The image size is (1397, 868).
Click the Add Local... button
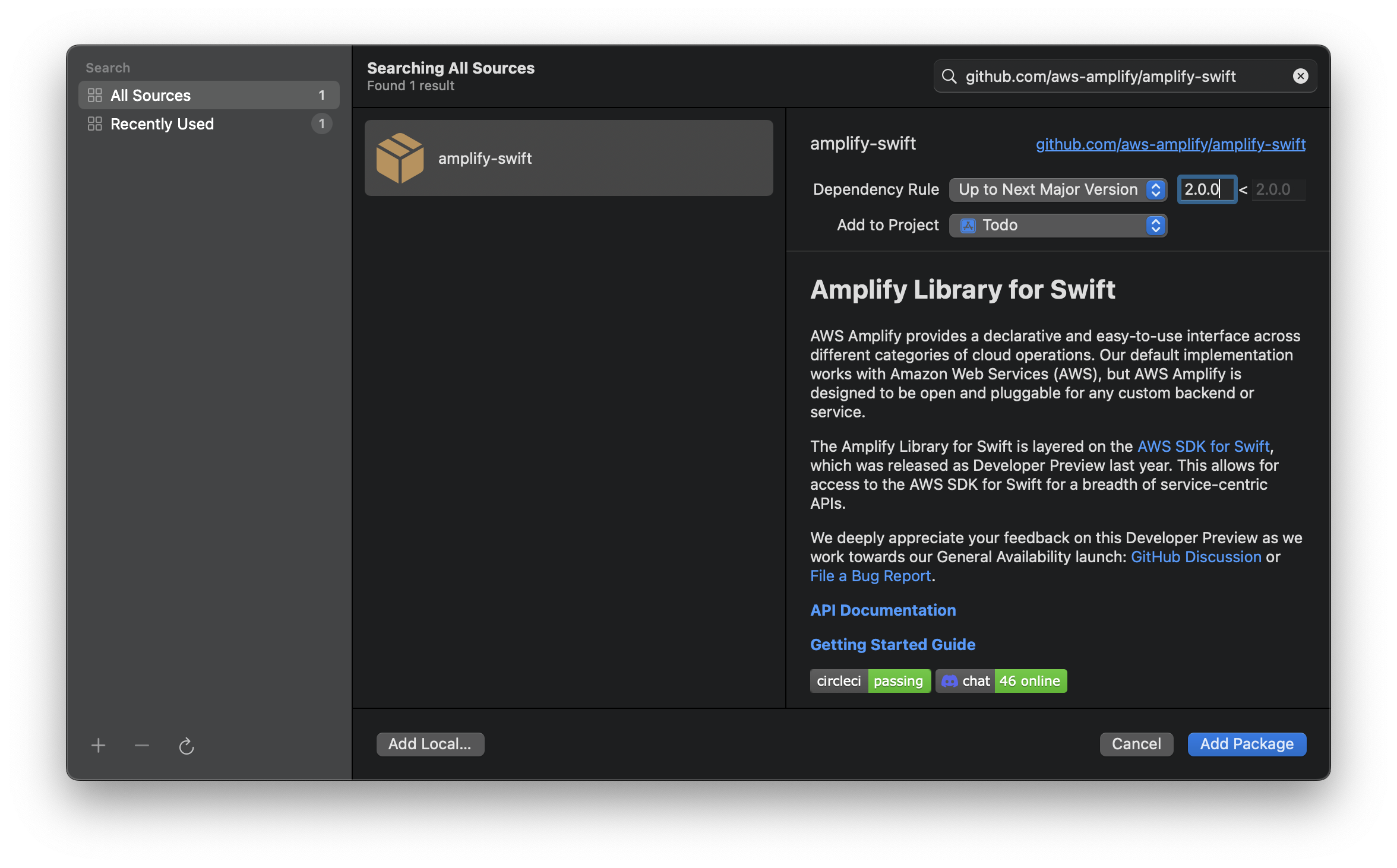point(430,744)
